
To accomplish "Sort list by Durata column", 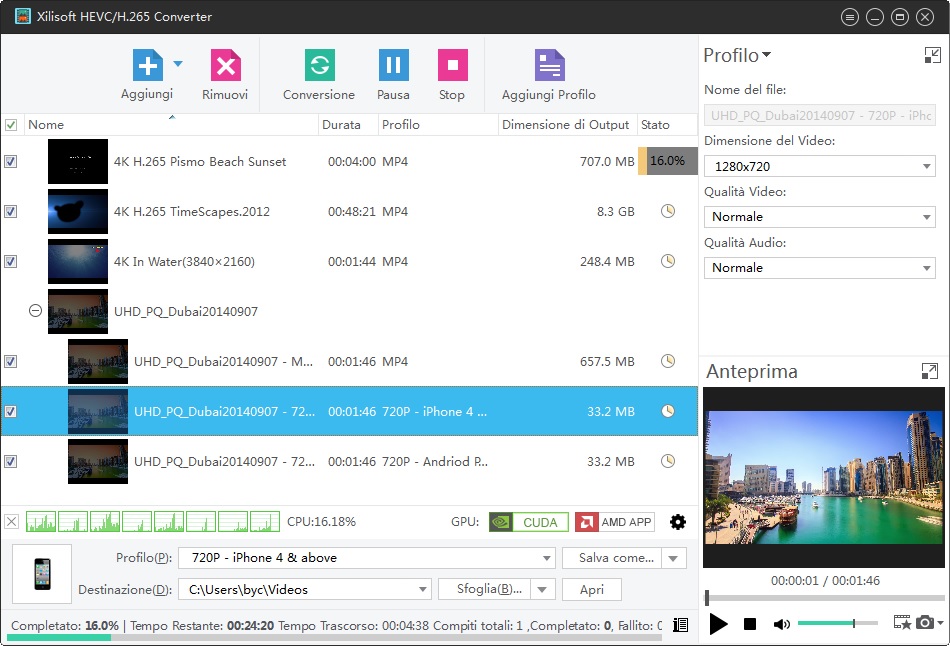I will coord(348,124).
